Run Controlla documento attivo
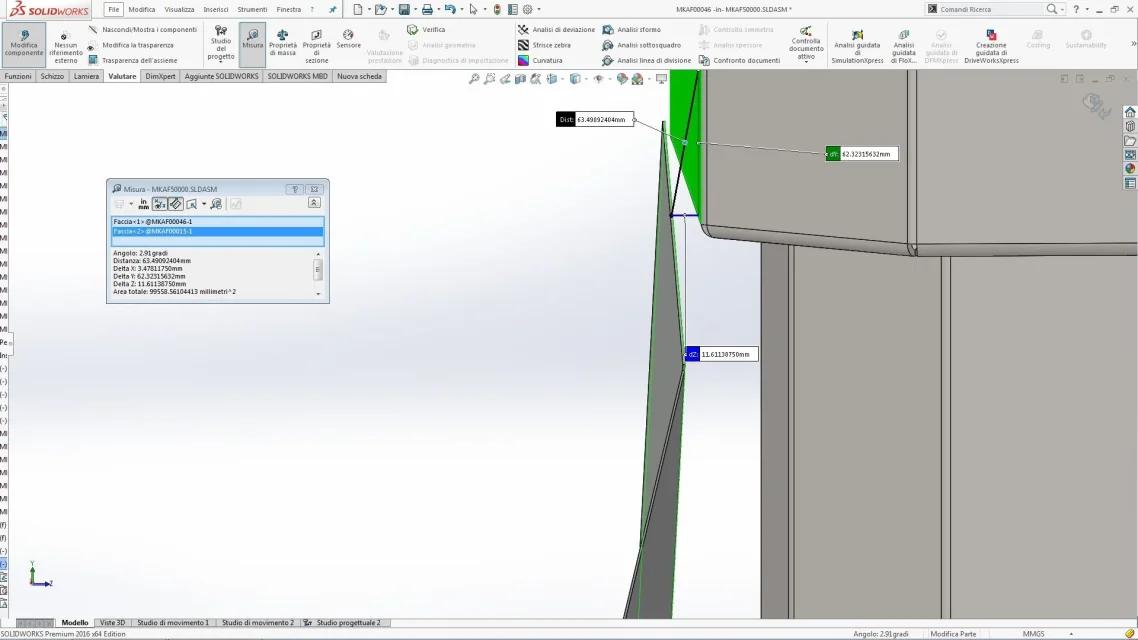The width and height of the screenshot is (1138, 640). 806,44
